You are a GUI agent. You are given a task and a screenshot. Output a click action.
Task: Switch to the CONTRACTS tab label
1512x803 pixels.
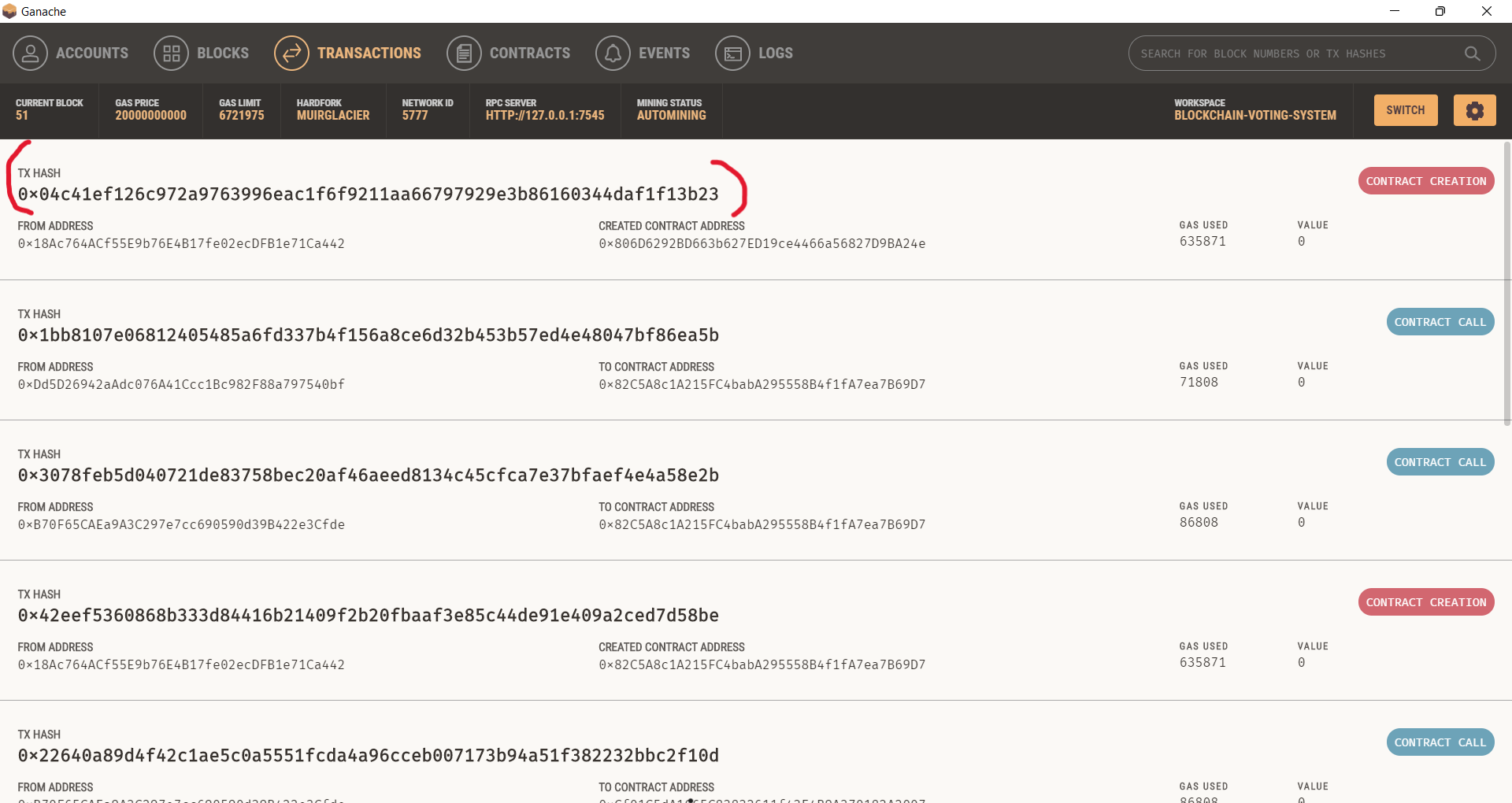(x=530, y=54)
